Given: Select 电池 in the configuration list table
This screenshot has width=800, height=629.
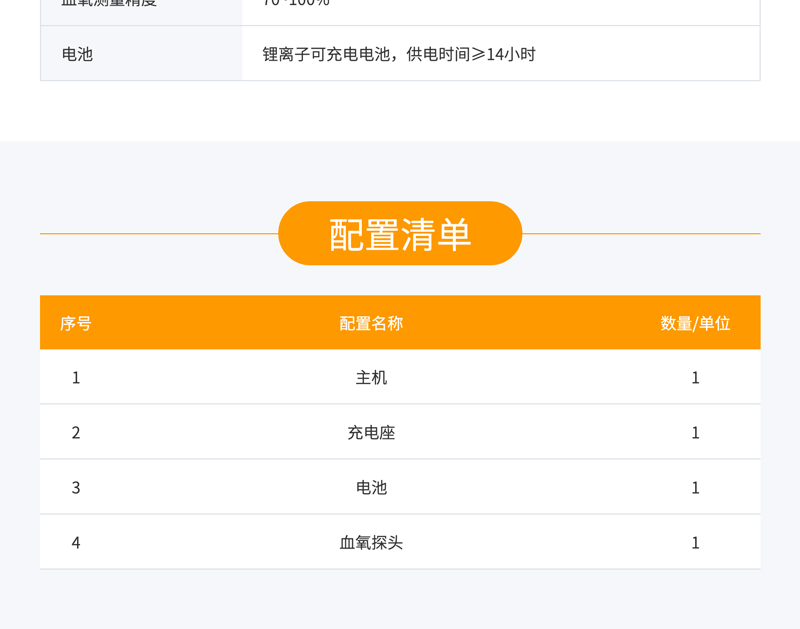Looking at the screenshot, I should click(x=371, y=488).
